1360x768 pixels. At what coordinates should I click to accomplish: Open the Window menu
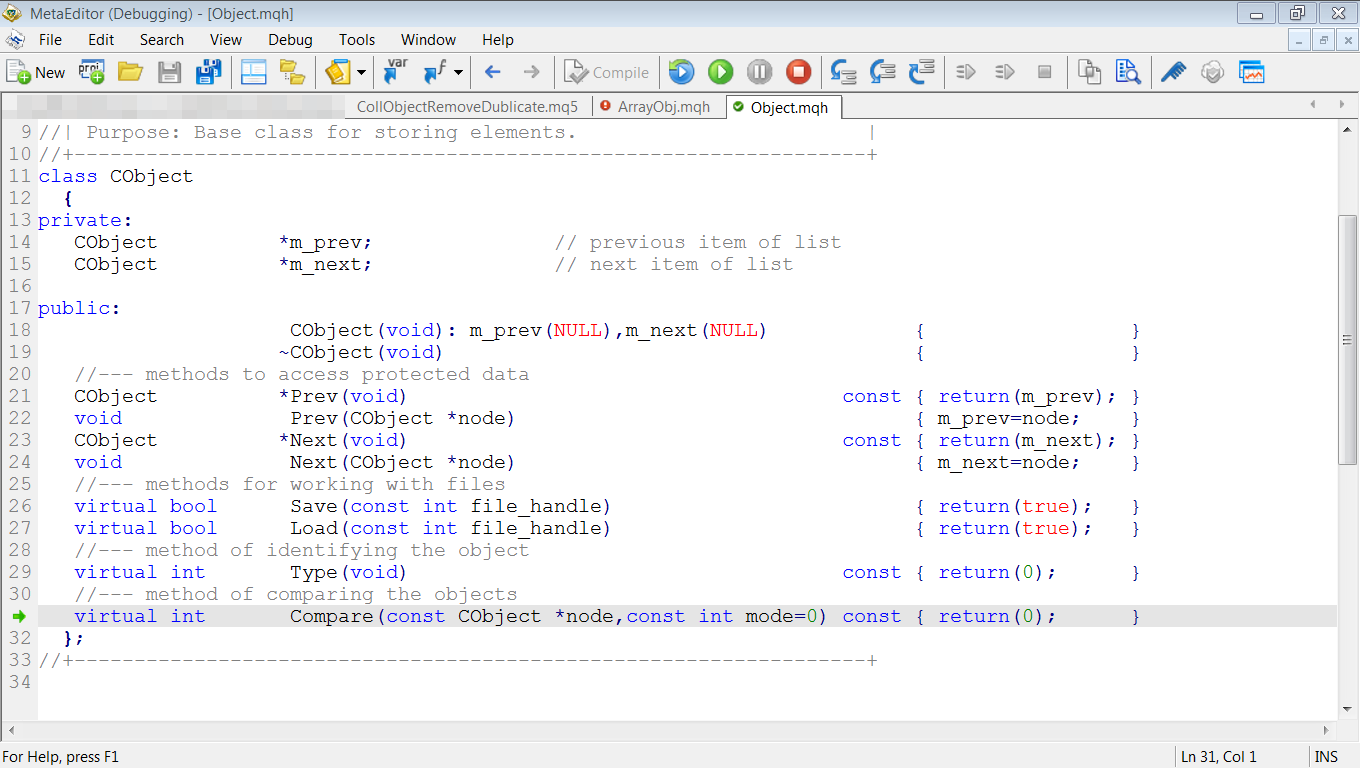[428, 40]
